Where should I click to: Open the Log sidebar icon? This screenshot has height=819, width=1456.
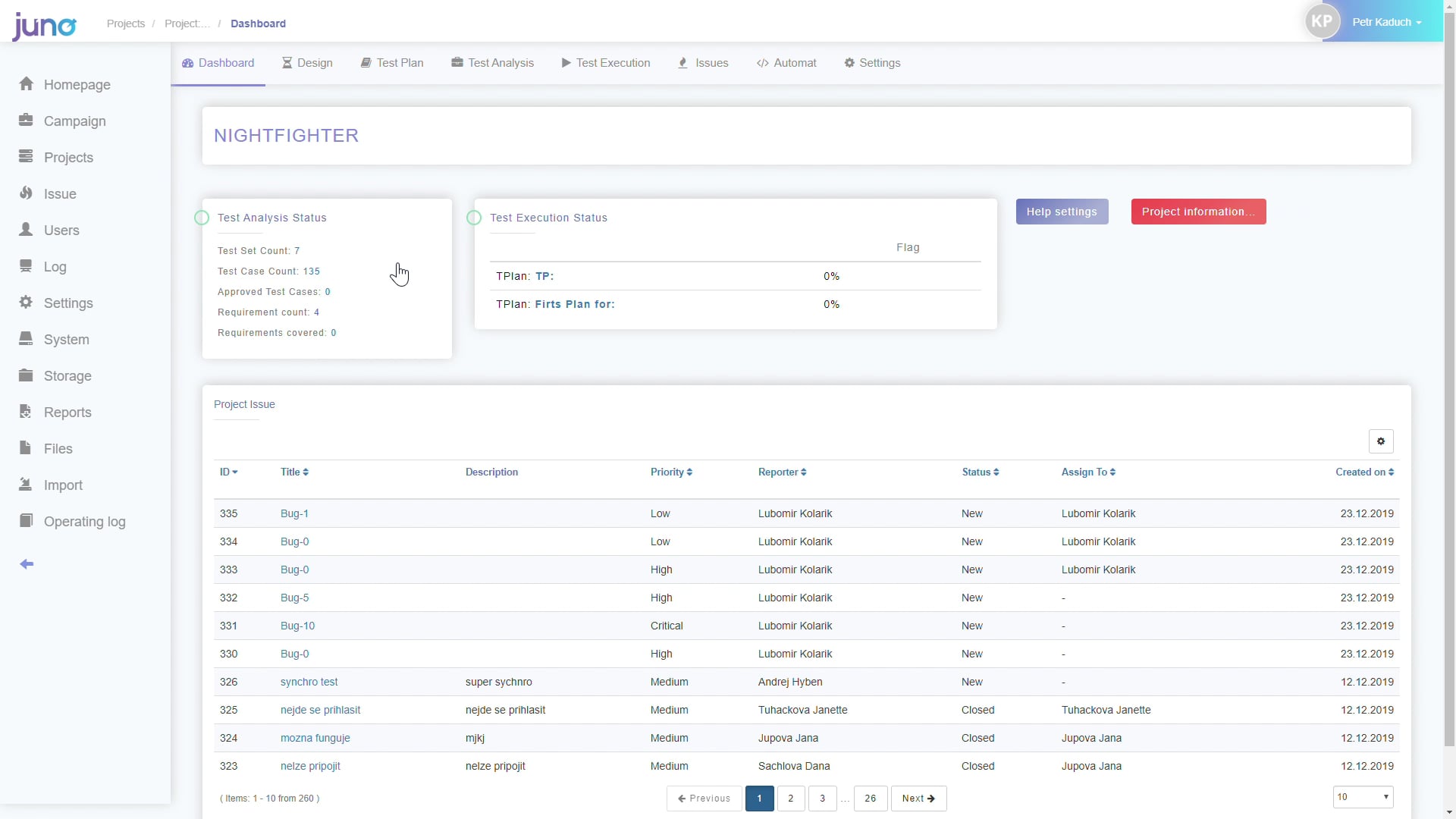[27, 266]
